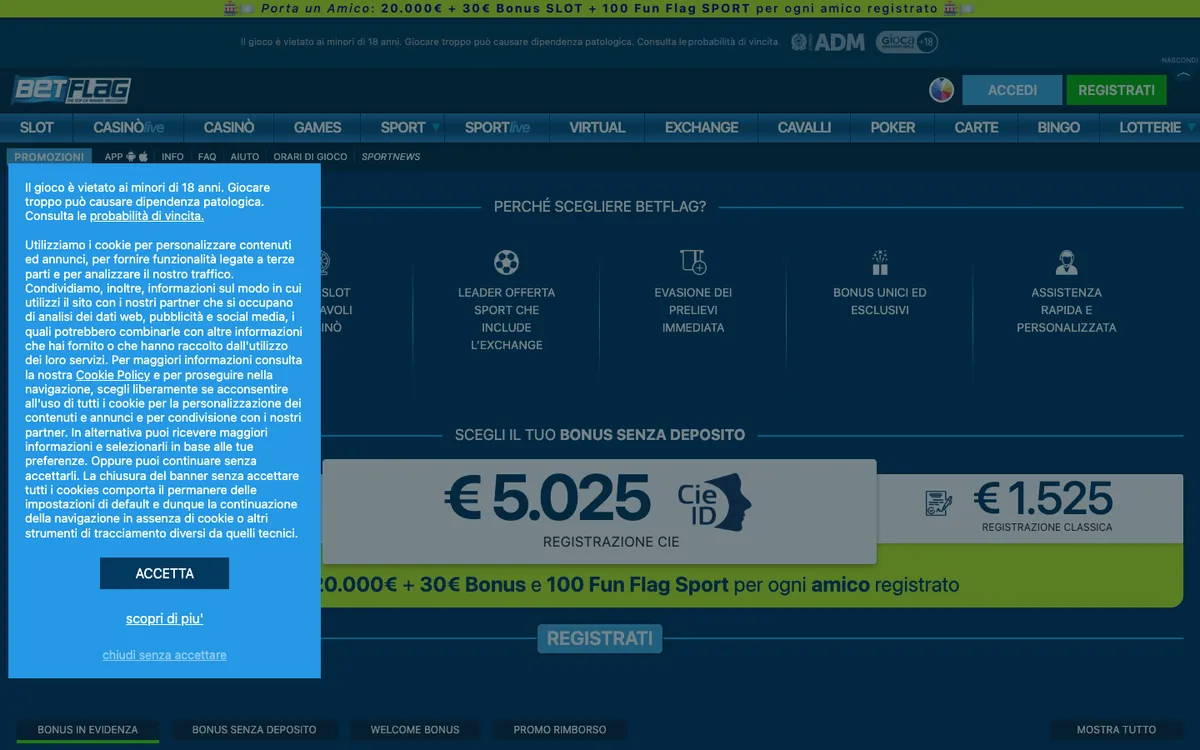Select the BONUS SENZA DEPOSITO tab

pyautogui.click(x=254, y=730)
